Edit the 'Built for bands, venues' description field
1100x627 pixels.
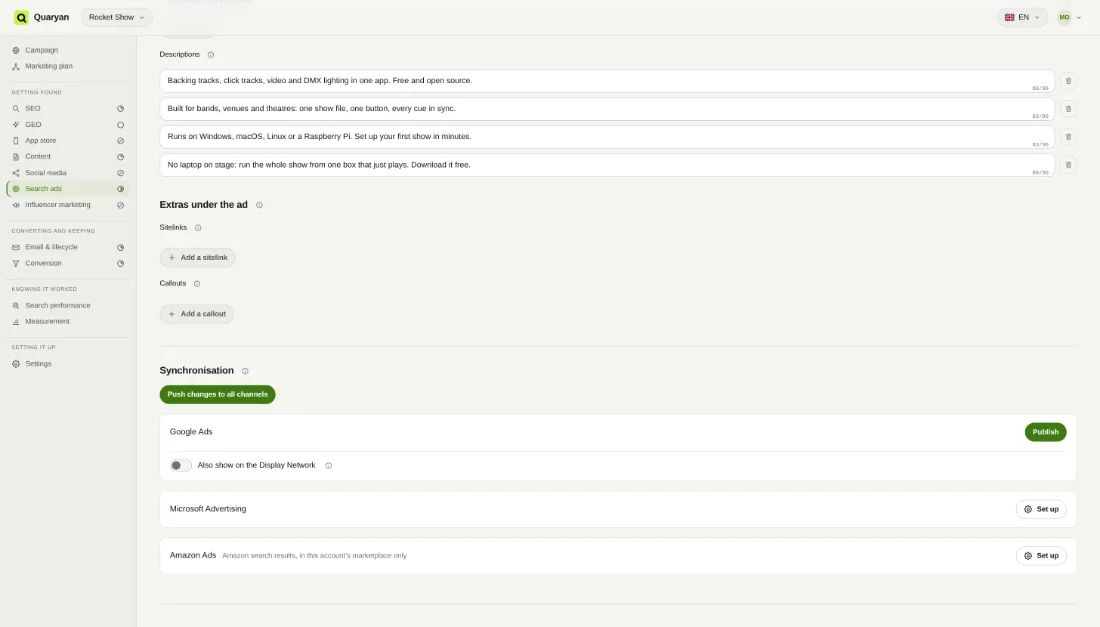[x=607, y=109]
